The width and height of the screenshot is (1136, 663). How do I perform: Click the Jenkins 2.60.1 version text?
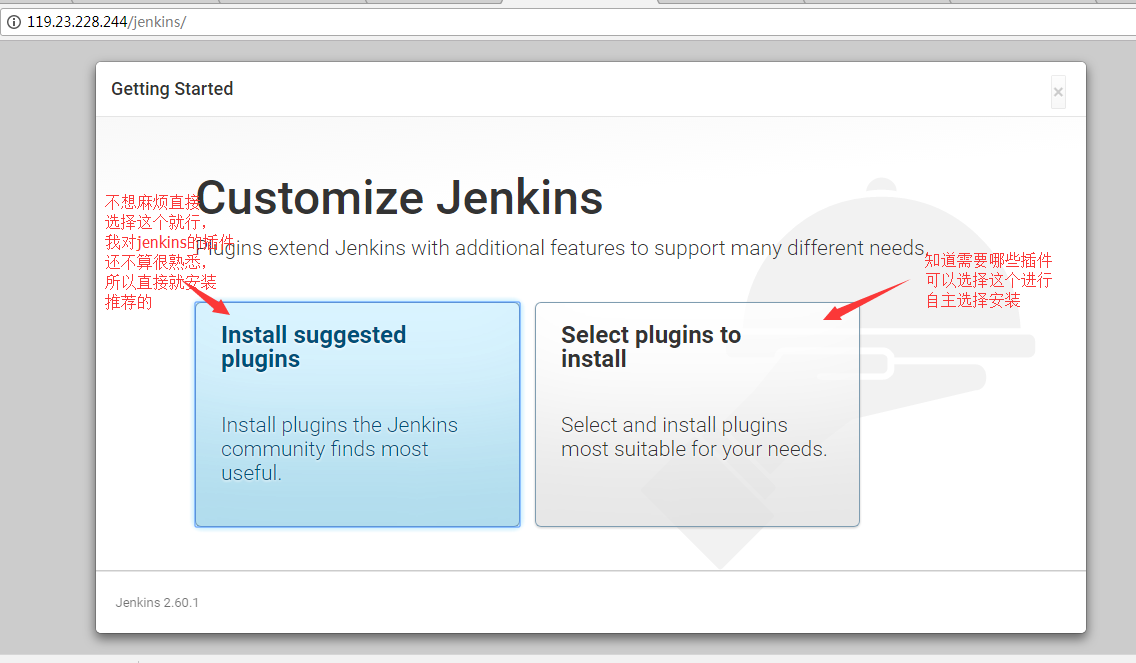(x=157, y=602)
